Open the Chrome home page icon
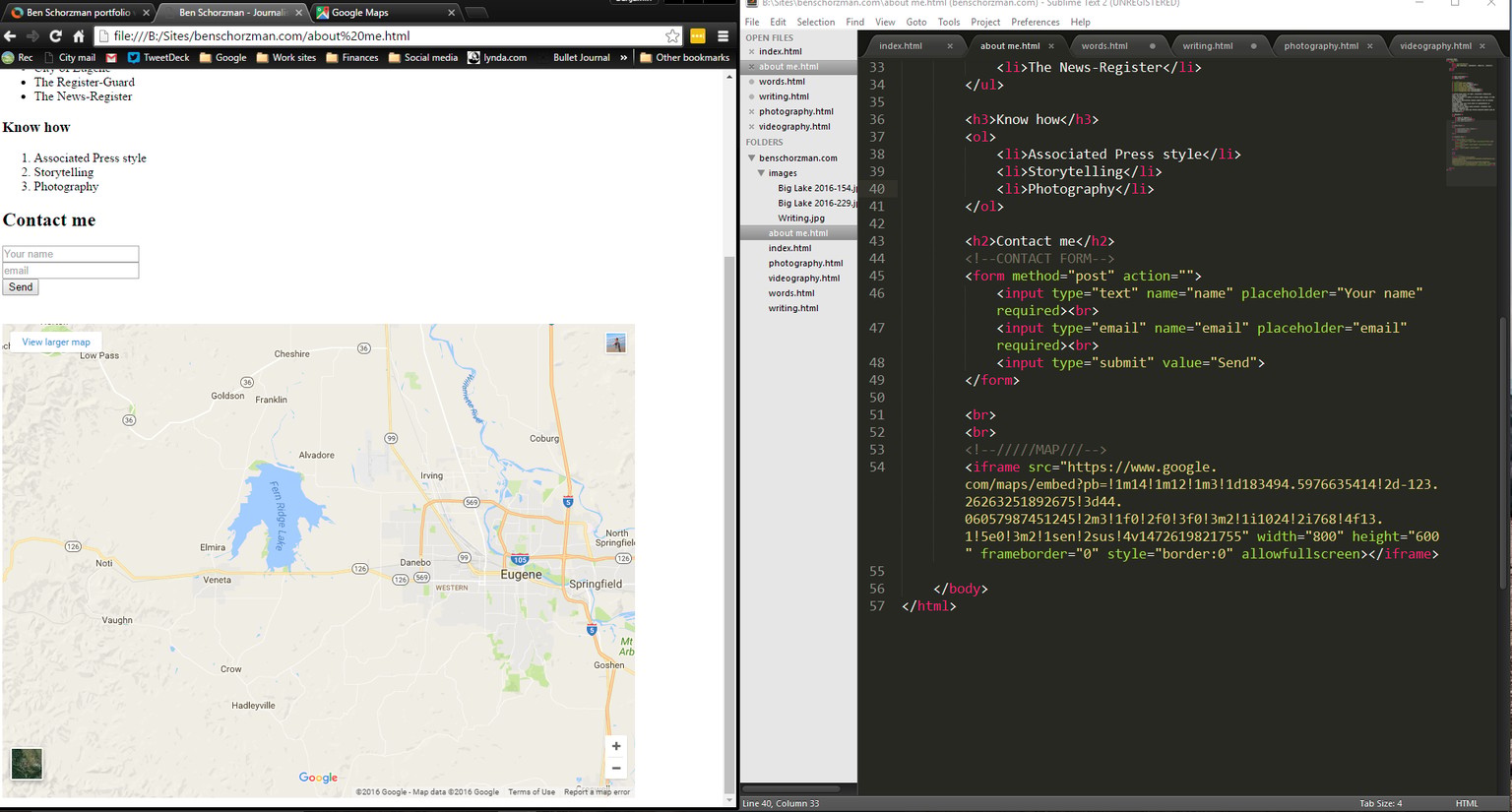Image resolution: width=1512 pixels, height=812 pixels. click(79, 35)
